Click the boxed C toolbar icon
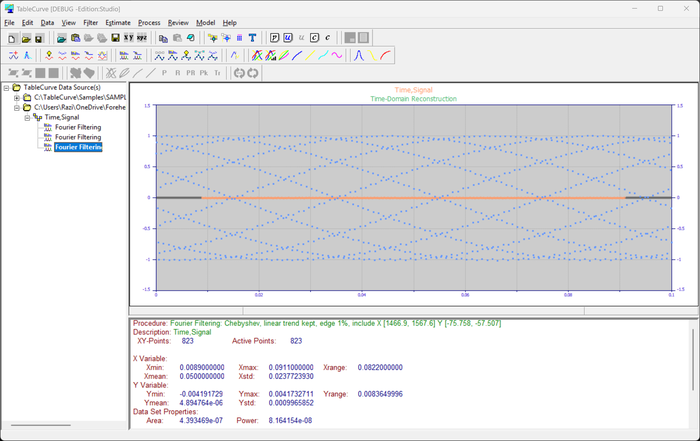The height and width of the screenshot is (441, 700). [314, 38]
